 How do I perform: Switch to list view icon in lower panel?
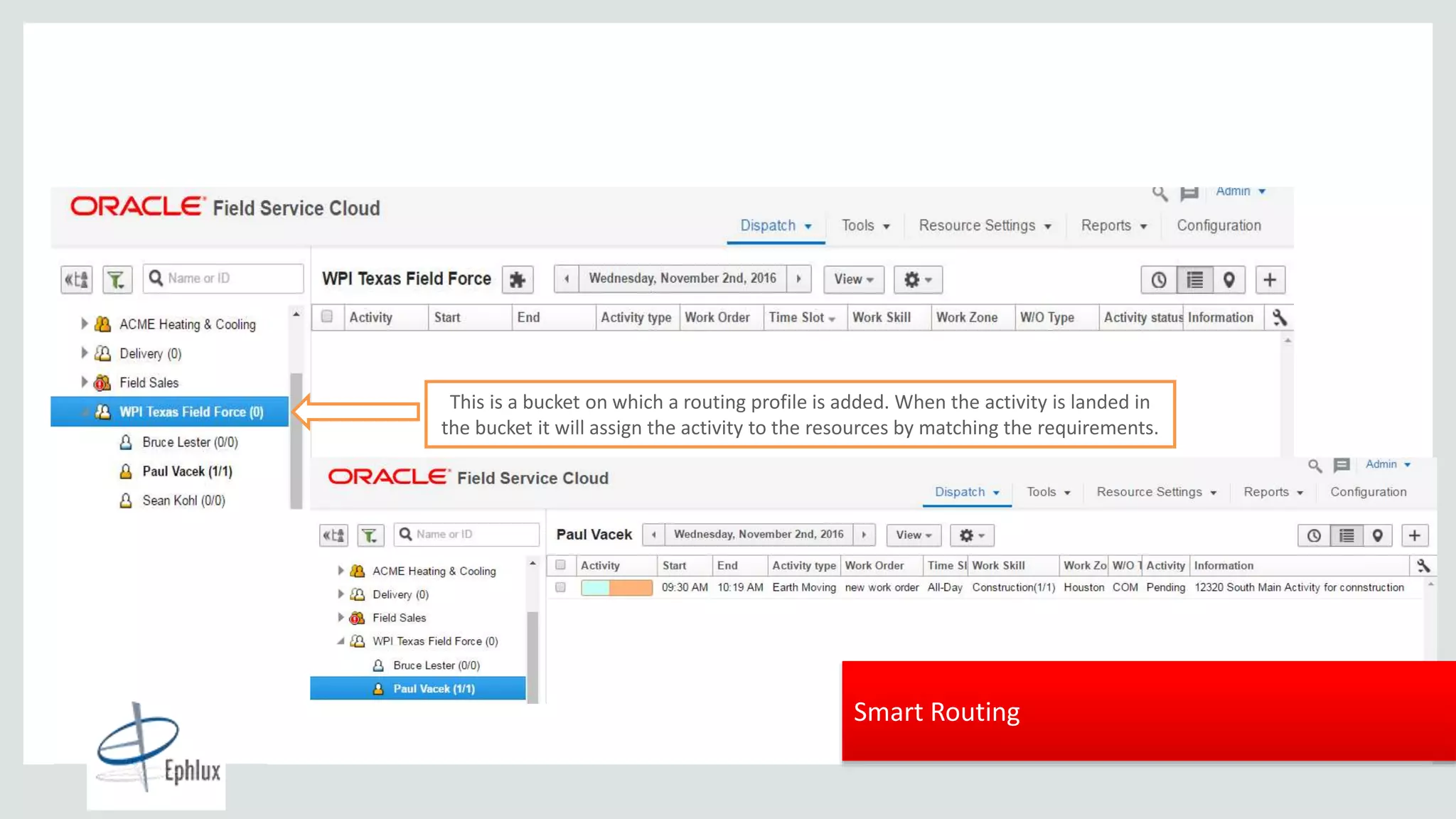pos(1347,535)
